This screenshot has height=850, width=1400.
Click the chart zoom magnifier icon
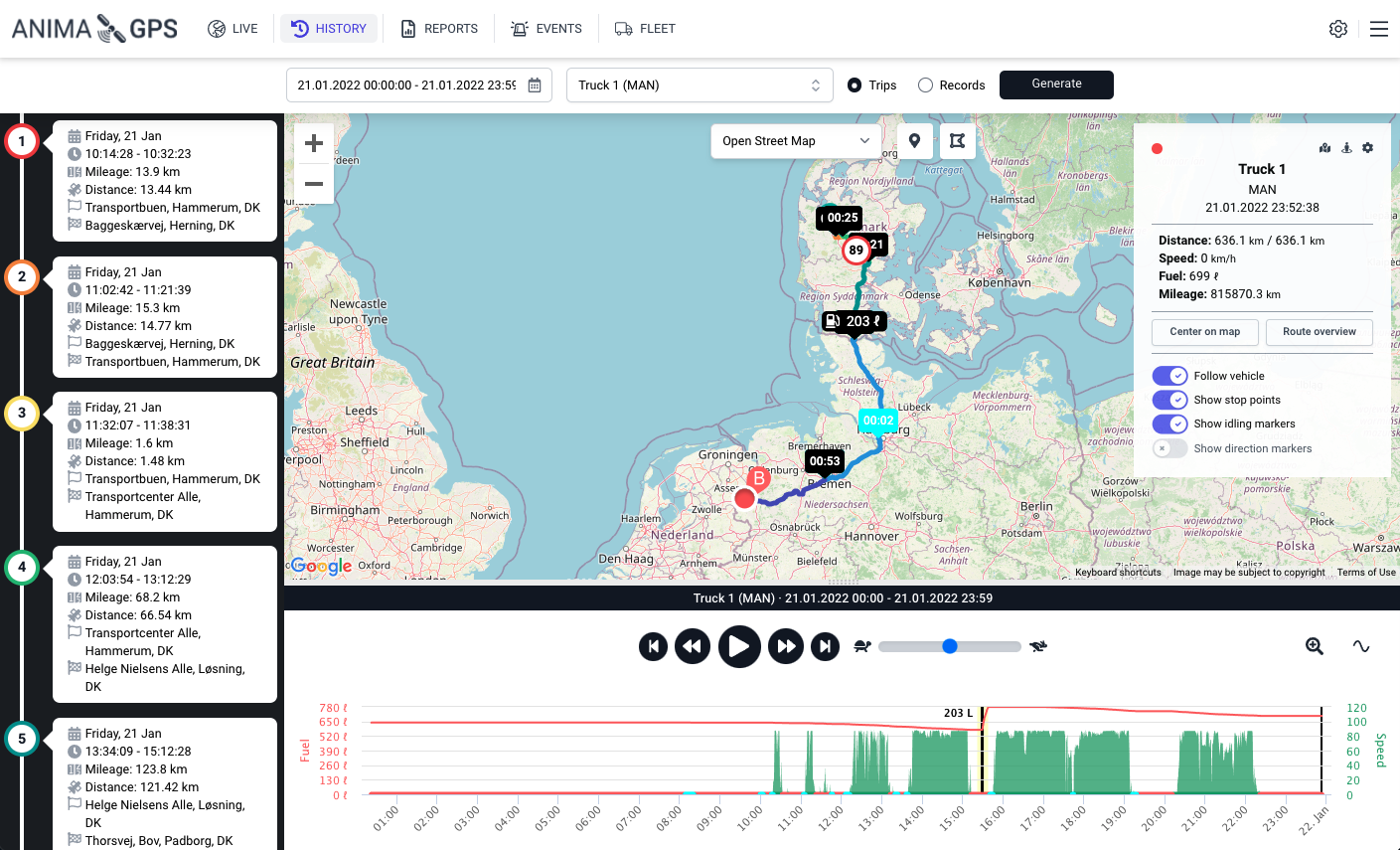(x=1314, y=646)
